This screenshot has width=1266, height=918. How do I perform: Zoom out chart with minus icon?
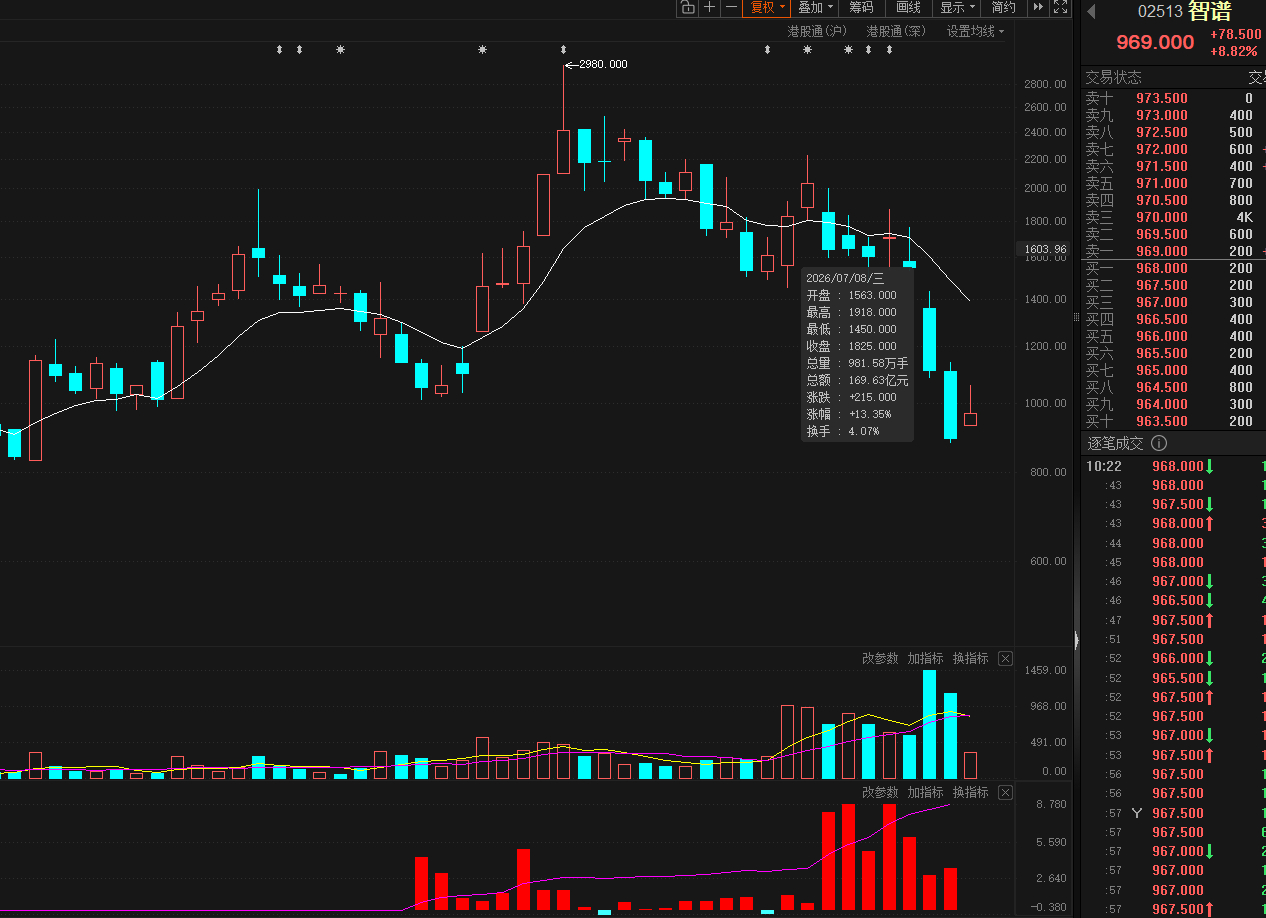pyautogui.click(x=732, y=8)
